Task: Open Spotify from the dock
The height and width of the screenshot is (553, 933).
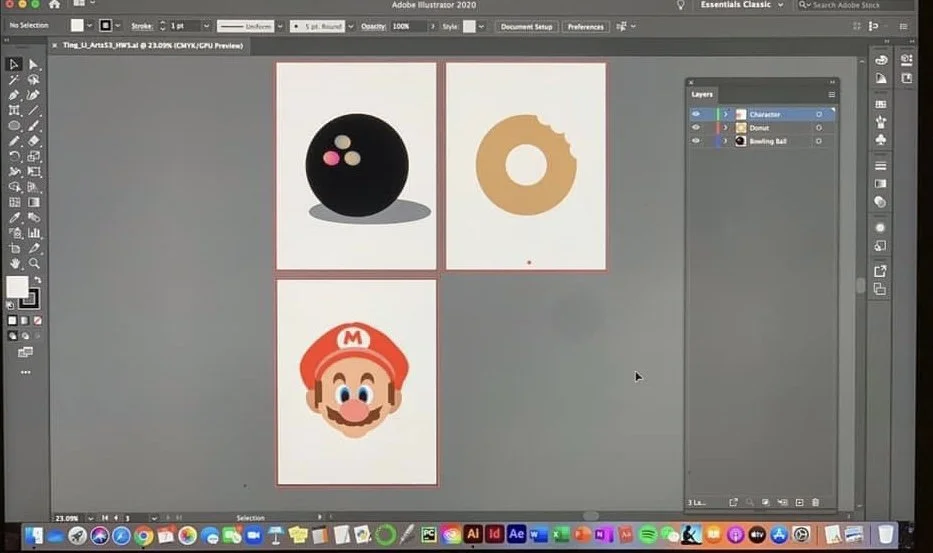Action: click(x=647, y=535)
